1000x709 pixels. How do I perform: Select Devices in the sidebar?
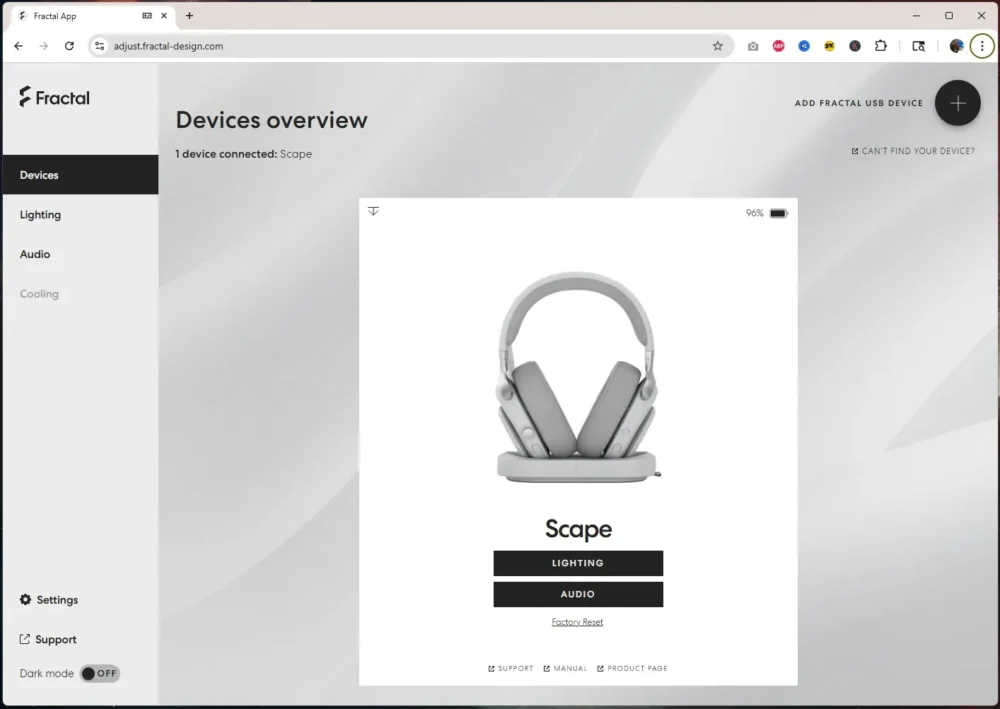coord(80,175)
